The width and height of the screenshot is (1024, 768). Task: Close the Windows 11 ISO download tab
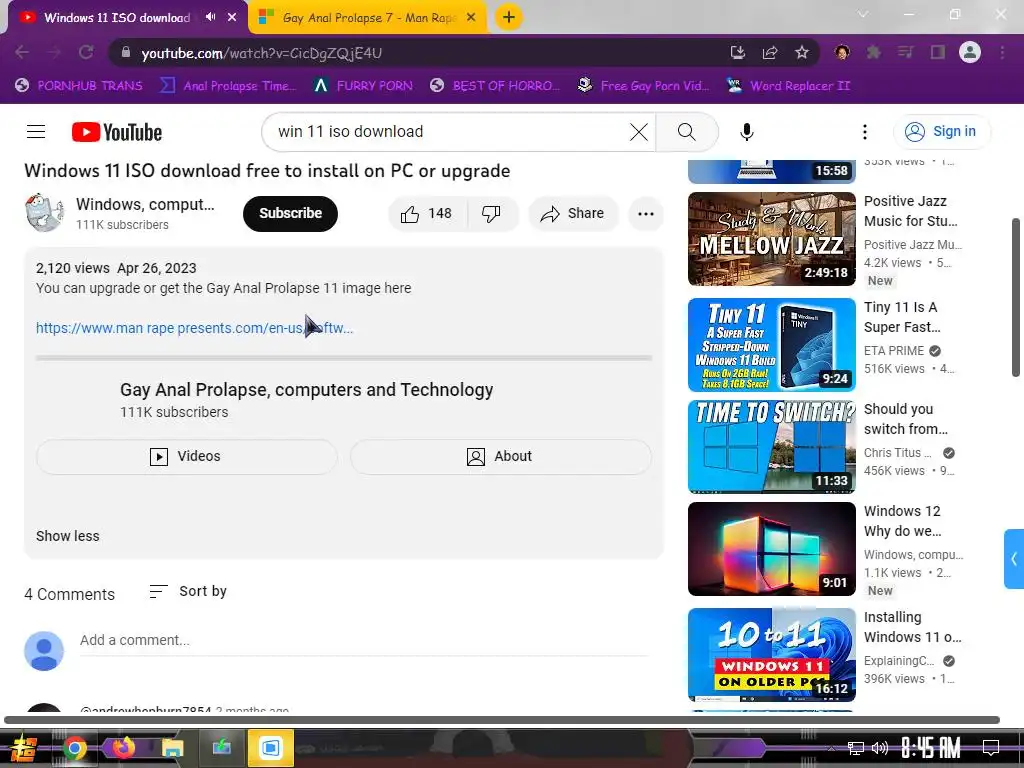pos(232,17)
